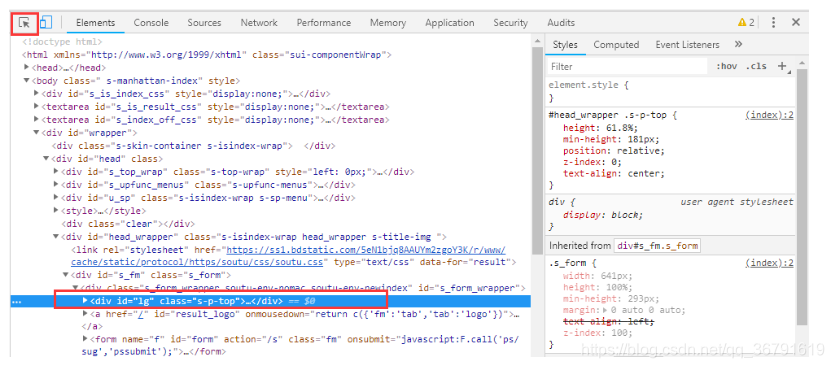Toggle the :hov element state button

(x=727, y=66)
